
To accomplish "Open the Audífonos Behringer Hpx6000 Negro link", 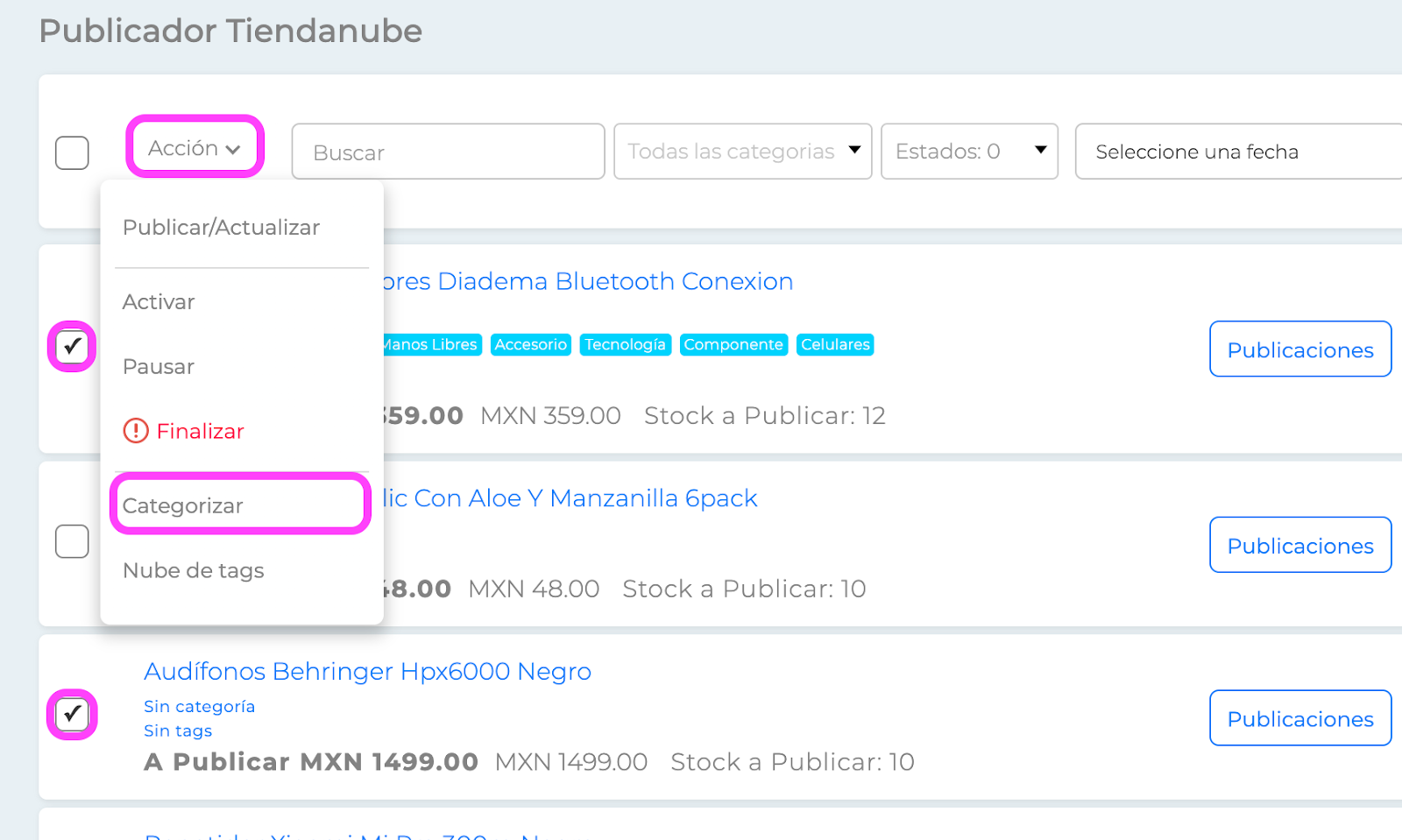I will 368,672.
